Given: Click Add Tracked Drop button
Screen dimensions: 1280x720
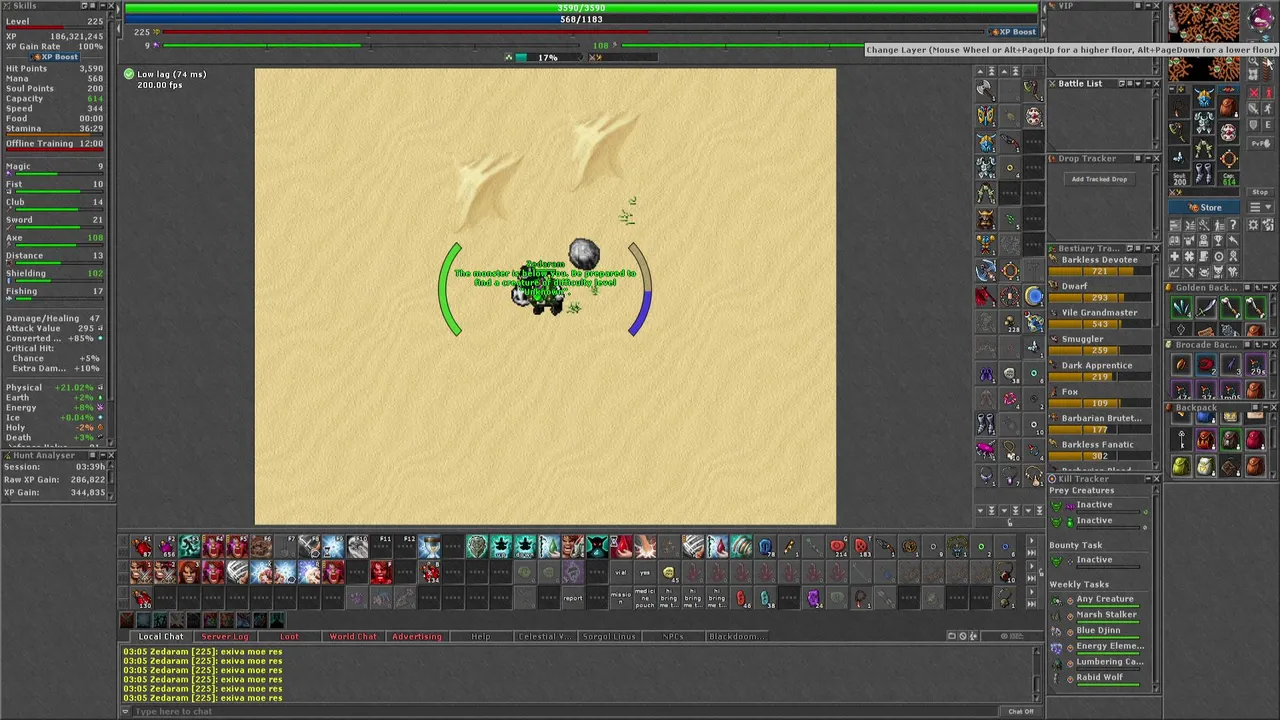Looking at the screenshot, I should (1099, 179).
